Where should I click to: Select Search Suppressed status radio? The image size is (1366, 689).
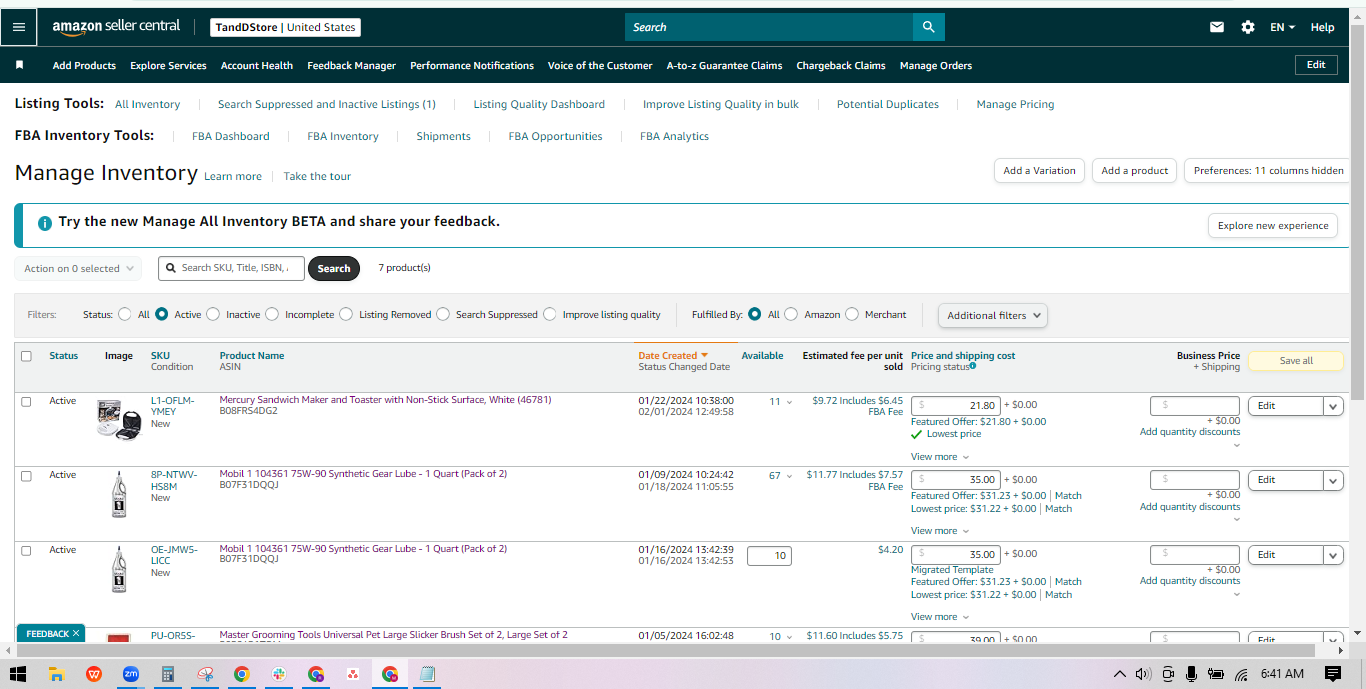point(443,314)
